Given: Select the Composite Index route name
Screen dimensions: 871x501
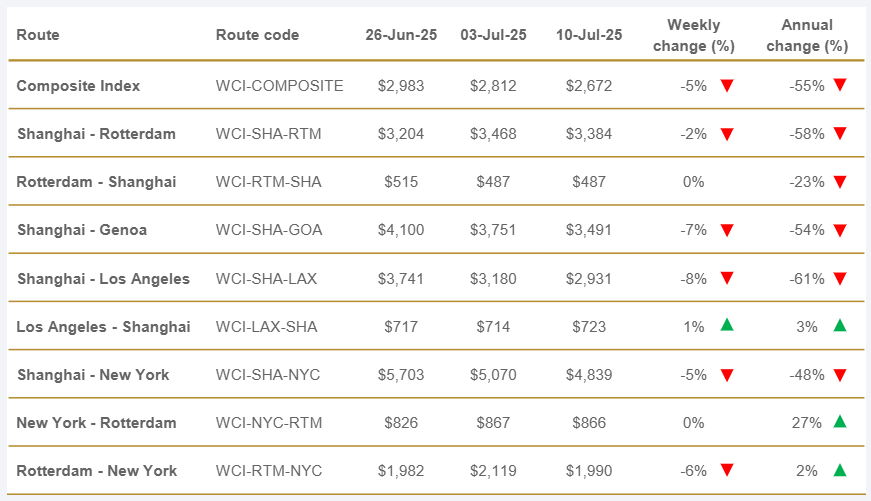Looking at the screenshot, I should pos(78,86).
